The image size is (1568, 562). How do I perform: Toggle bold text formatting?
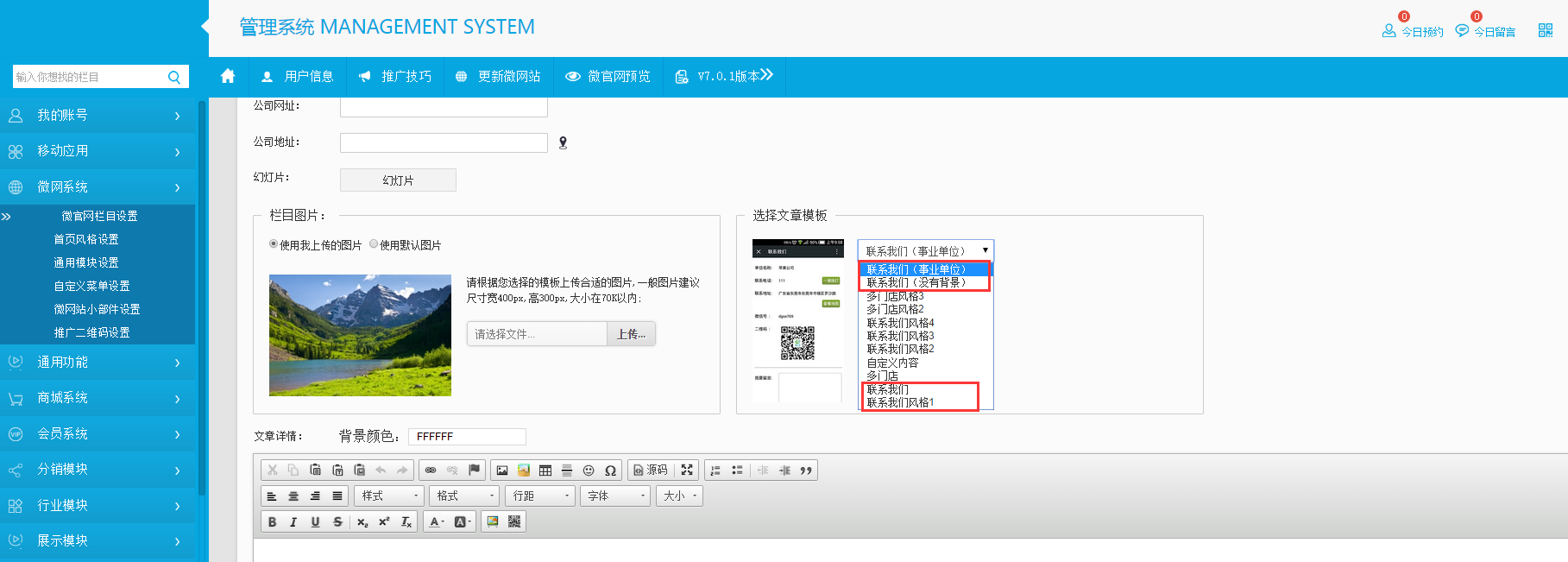(272, 521)
